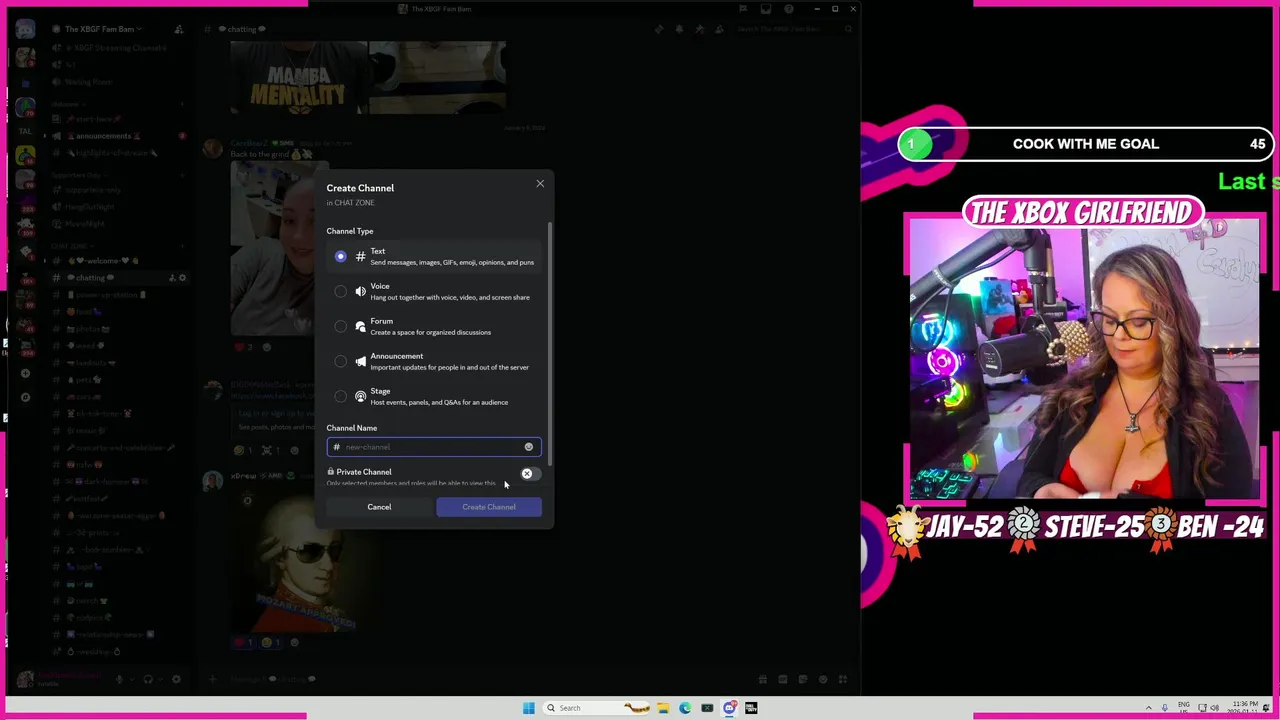Click Discover servers compass icon
This screenshot has width=1280, height=720.
click(25, 397)
